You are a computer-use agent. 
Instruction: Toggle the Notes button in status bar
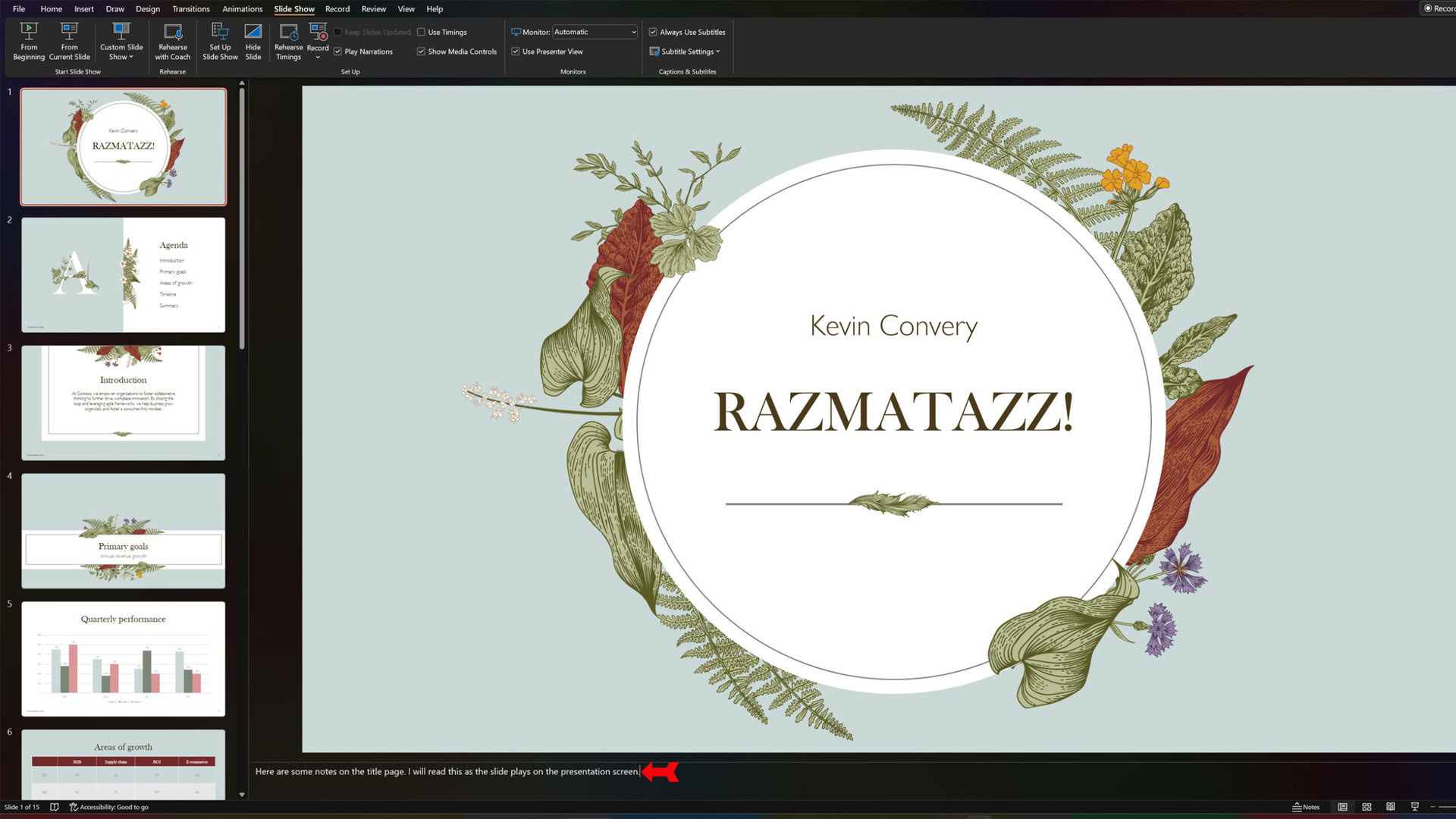tap(1305, 807)
